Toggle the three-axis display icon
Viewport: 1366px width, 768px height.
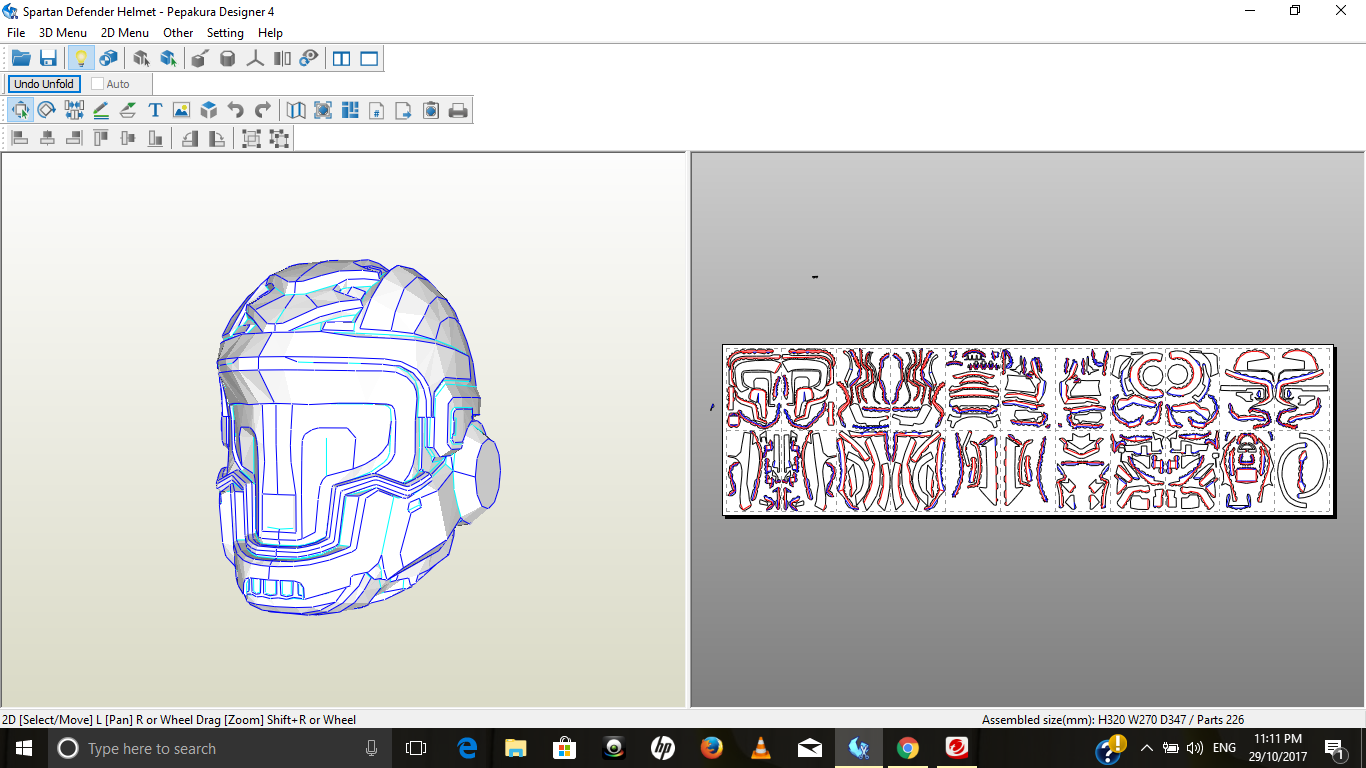255,59
